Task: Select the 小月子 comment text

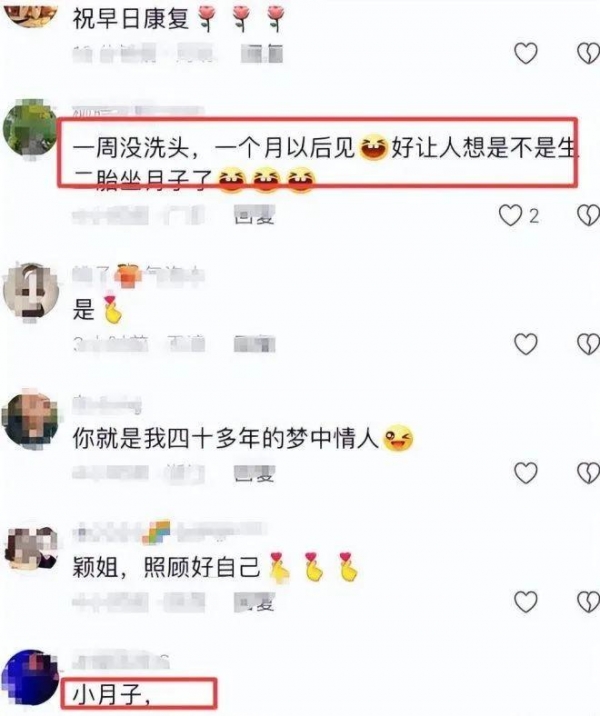Action: [x=112, y=695]
